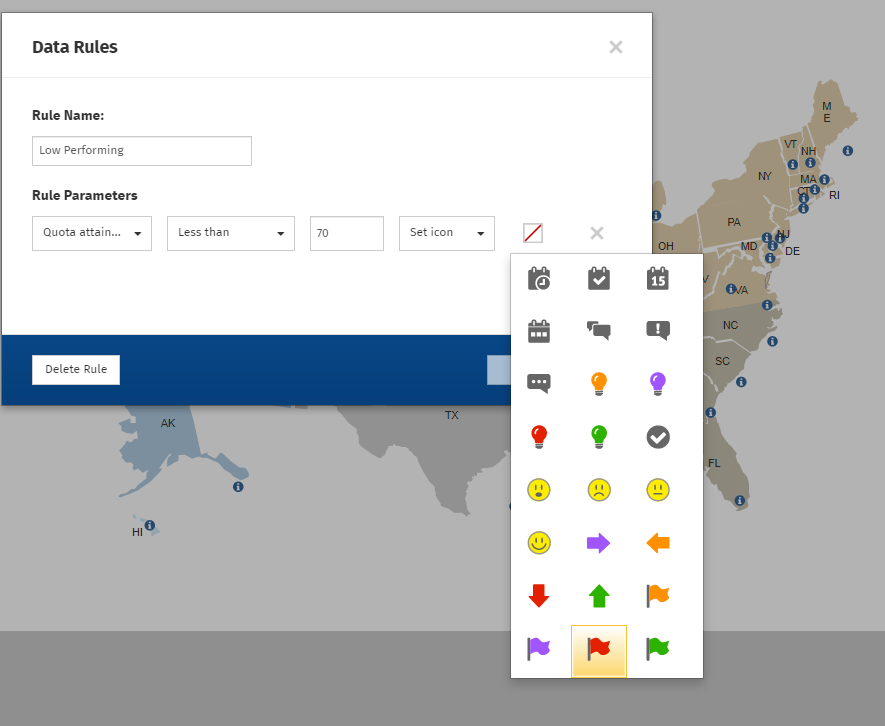Select the purple right arrow icon

598,543
